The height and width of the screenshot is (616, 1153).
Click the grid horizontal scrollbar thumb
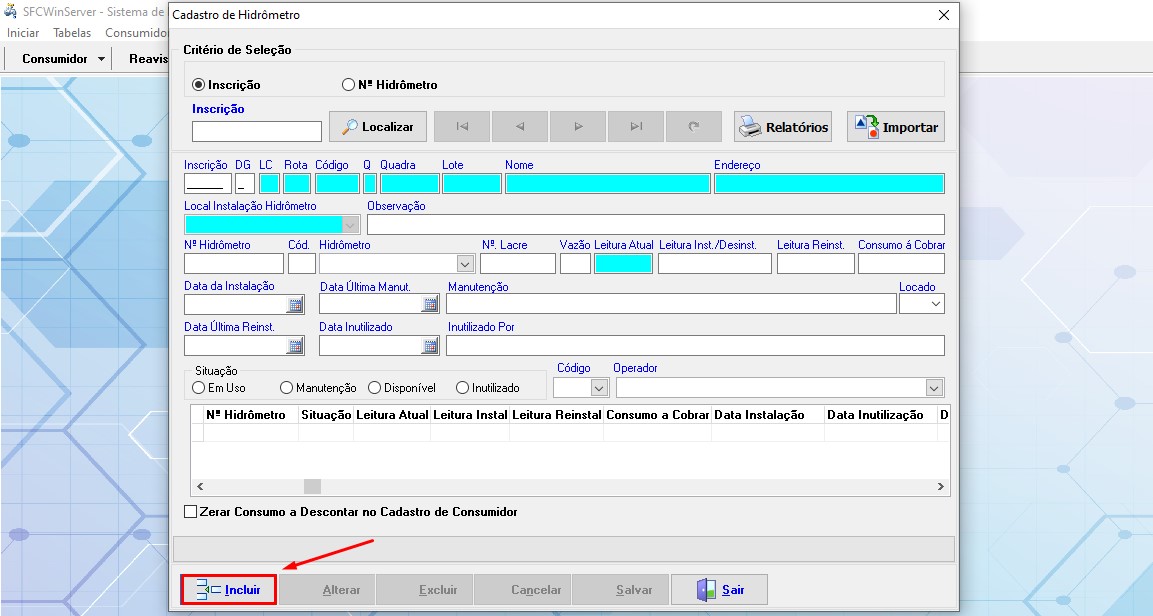coord(313,486)
